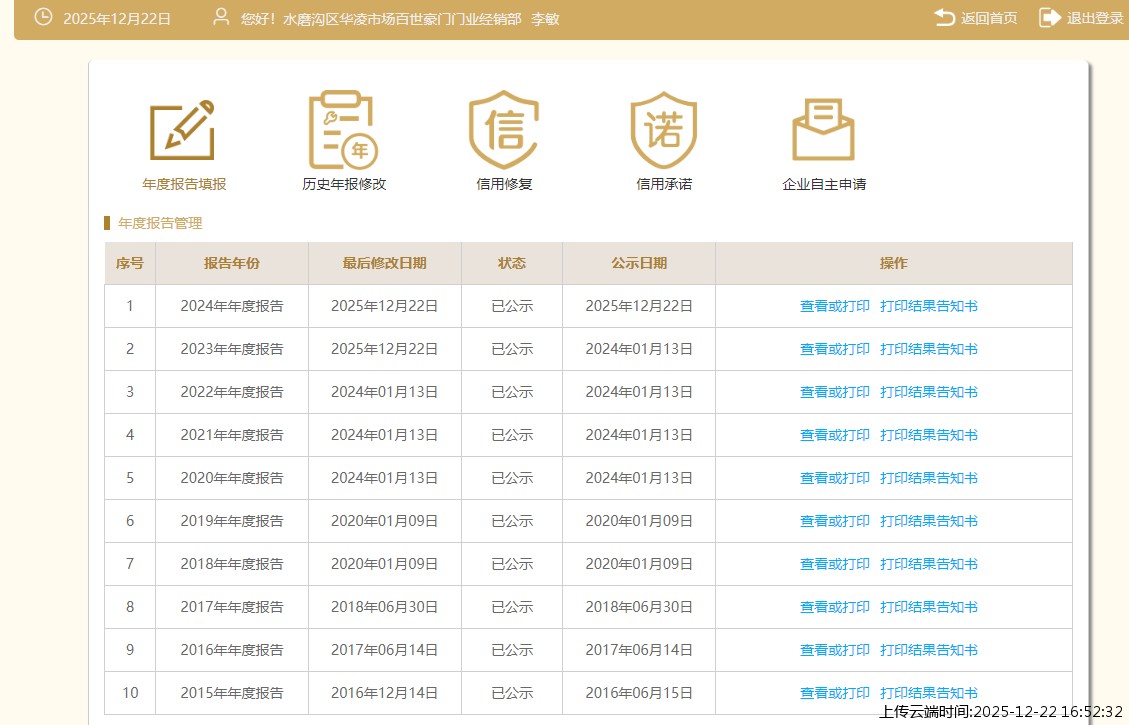Click the user profile icon in header

pos(221,18)
